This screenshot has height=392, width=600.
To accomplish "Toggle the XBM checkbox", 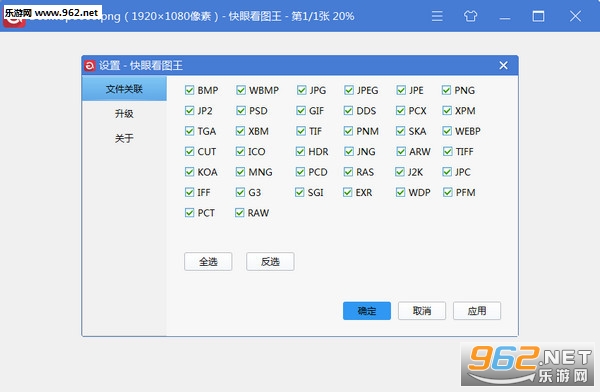I will click(x=240, y=131).
